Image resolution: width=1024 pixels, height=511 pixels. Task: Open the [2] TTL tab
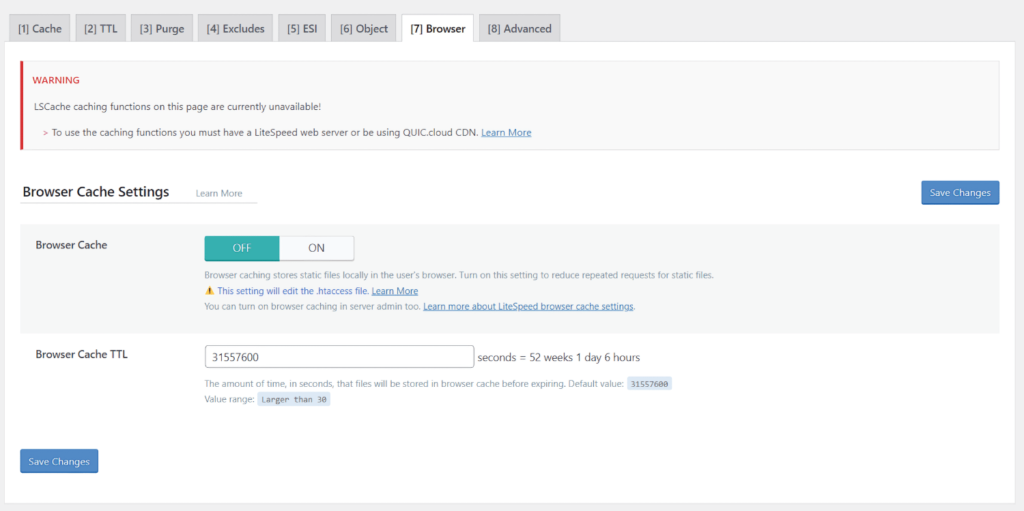coord(101,29)
